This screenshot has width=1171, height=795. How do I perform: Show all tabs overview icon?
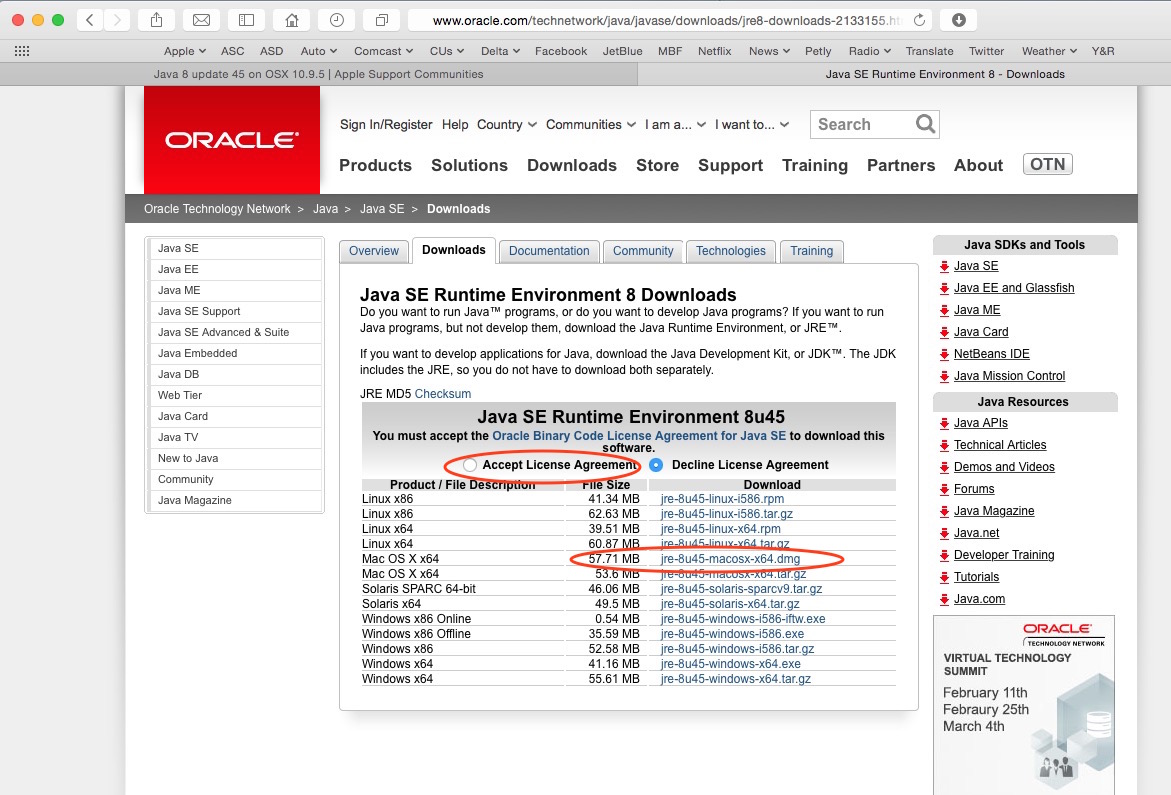click(x=382, y=20)
